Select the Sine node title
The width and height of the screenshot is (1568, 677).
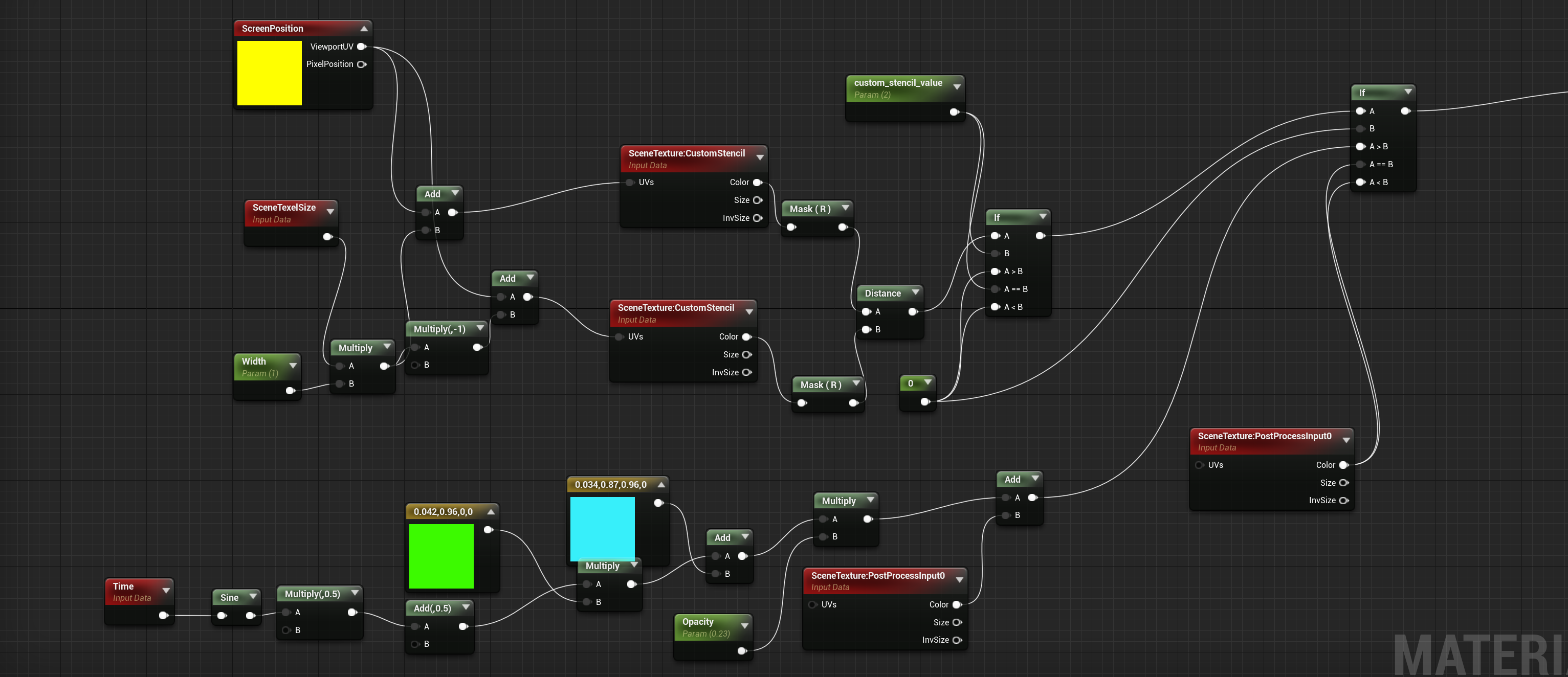click(x=230, y=598)
